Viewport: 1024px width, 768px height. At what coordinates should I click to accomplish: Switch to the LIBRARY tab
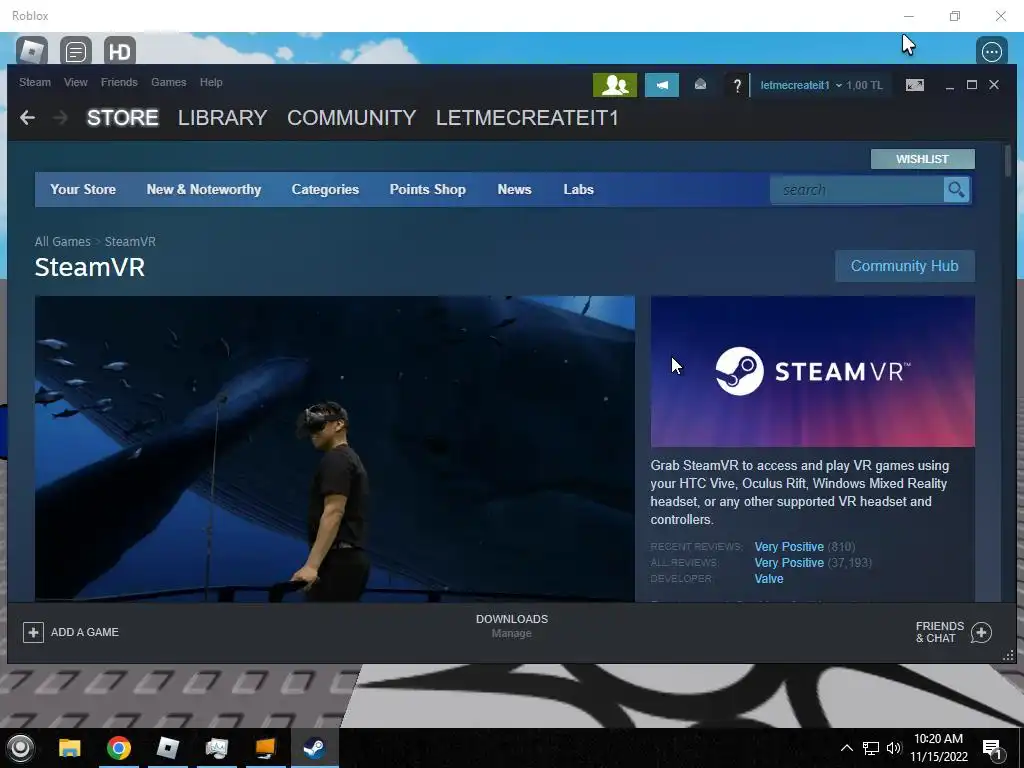point(222,118)
